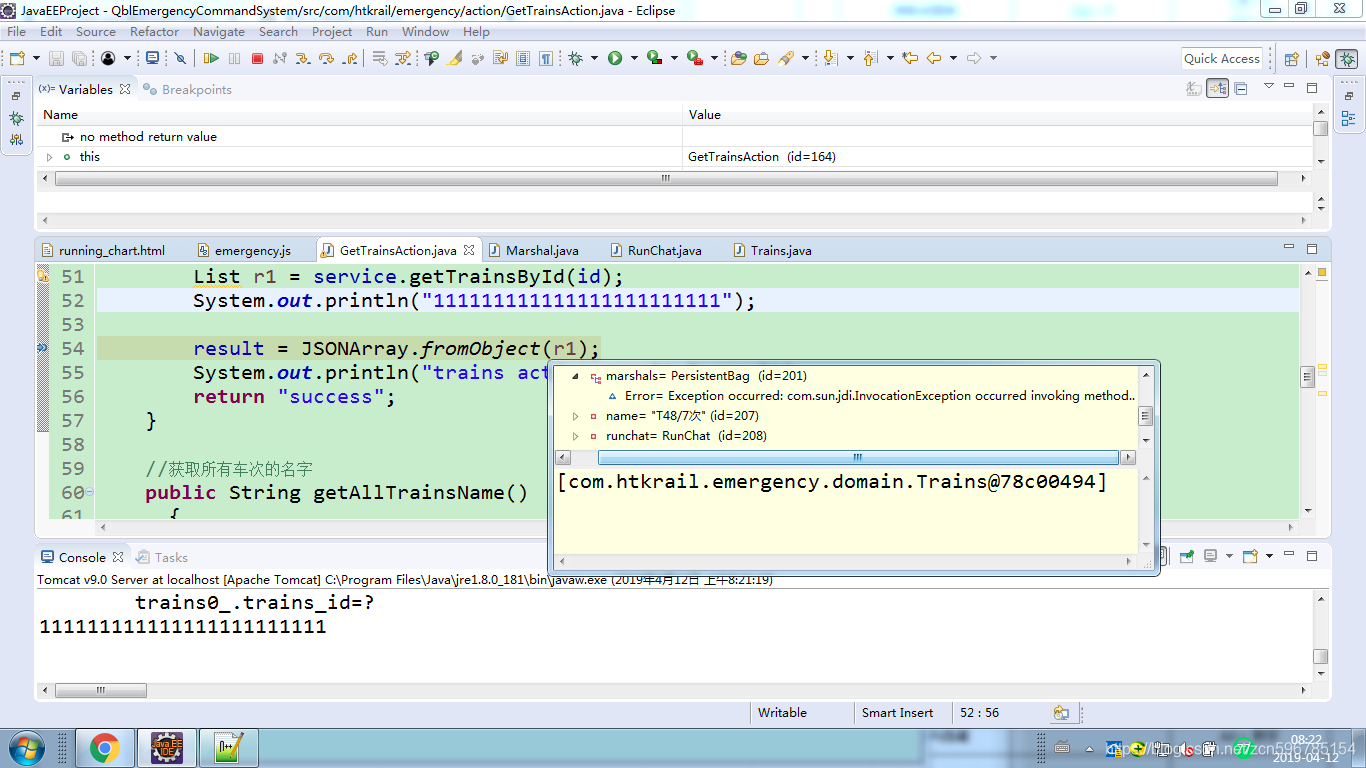Click Collapse All in Variables view
Viewport: 1366px width, 768px height.
click(x=1240, y=89)
